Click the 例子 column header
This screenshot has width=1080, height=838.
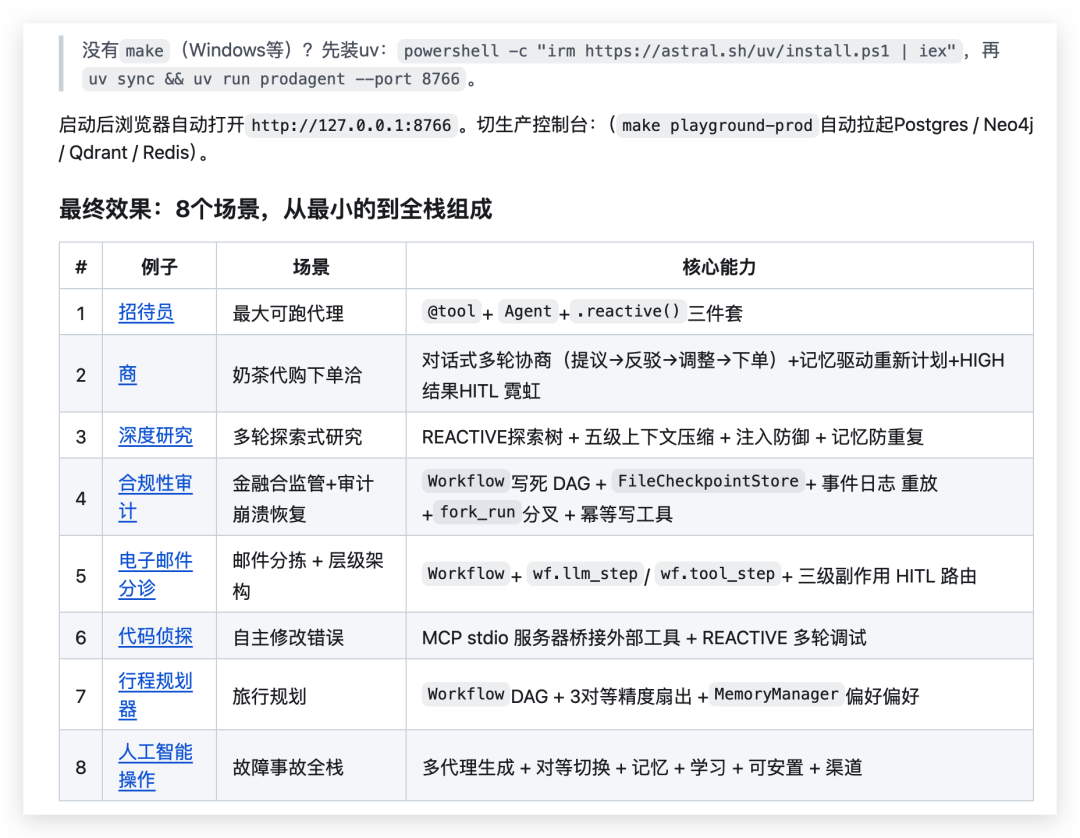(x=159, y=266)
